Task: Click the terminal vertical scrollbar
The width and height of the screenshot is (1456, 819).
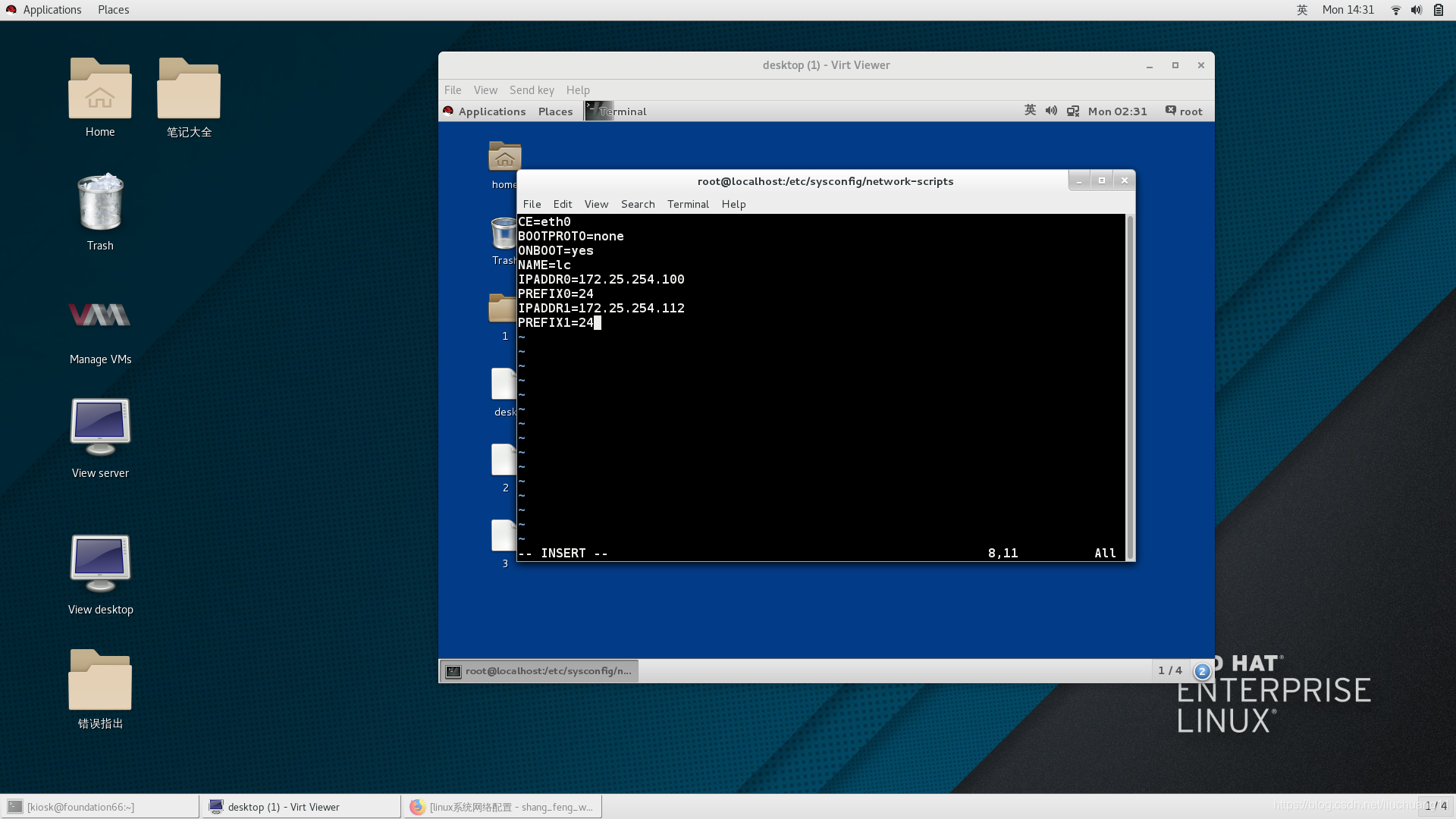Action: pos(1130,387)
